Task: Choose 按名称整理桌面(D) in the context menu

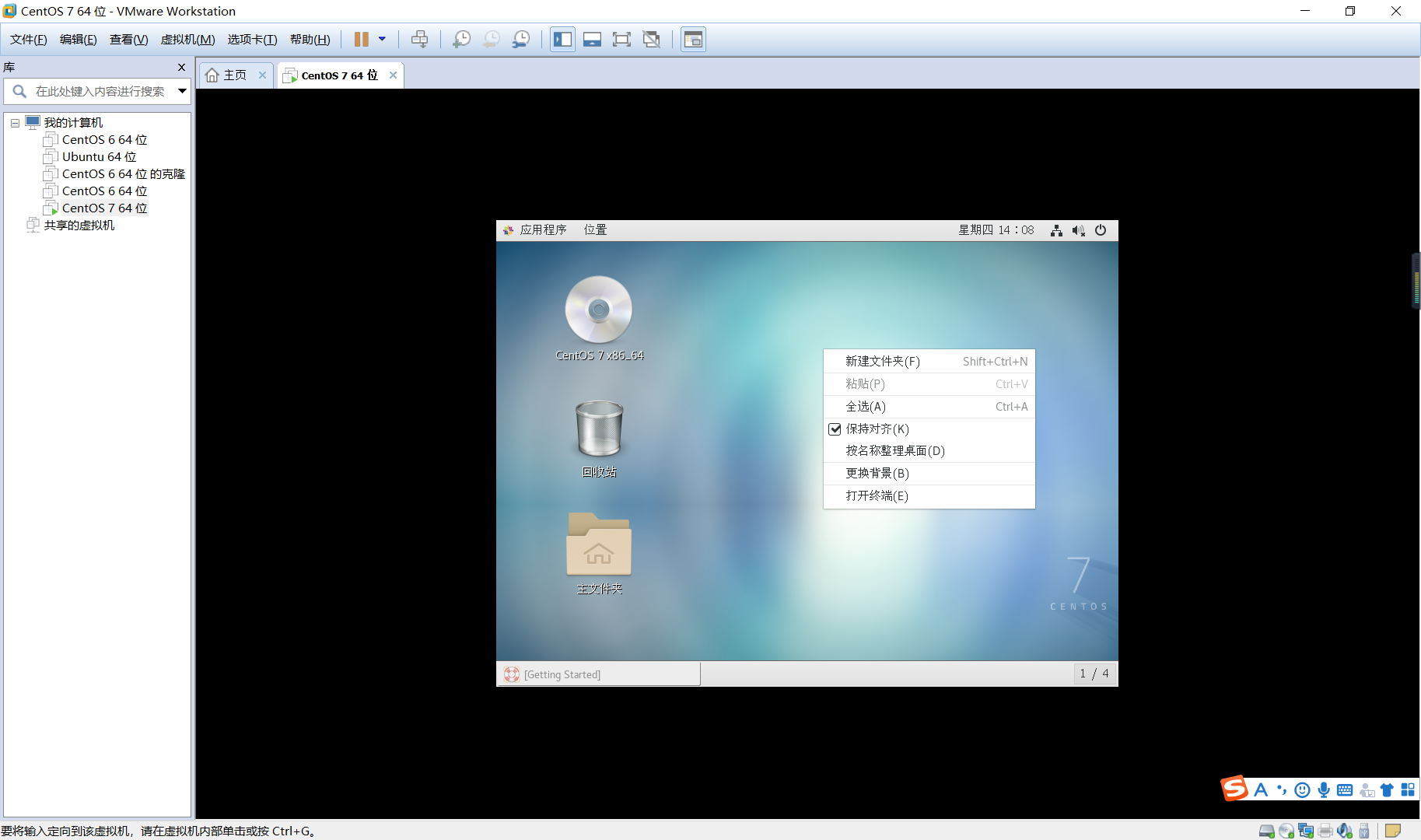Action: pos(929,451)
